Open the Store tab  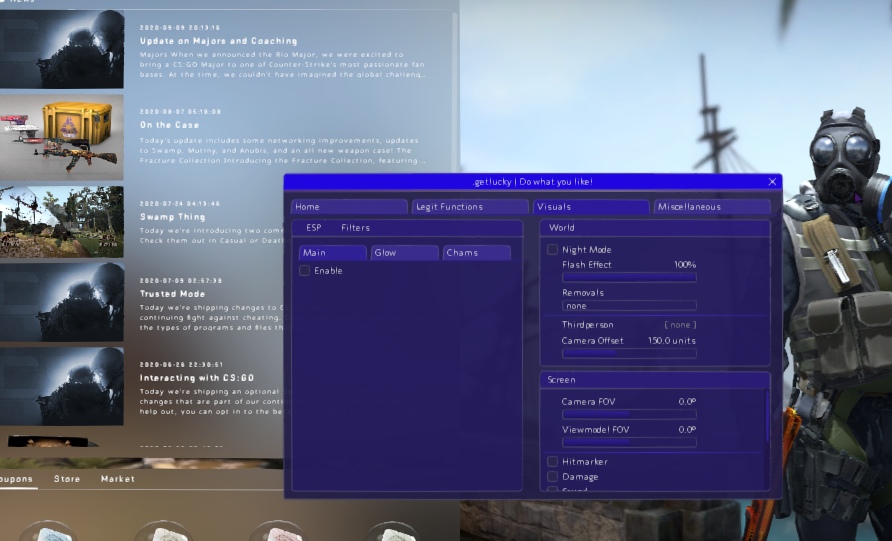click(67, 479)
